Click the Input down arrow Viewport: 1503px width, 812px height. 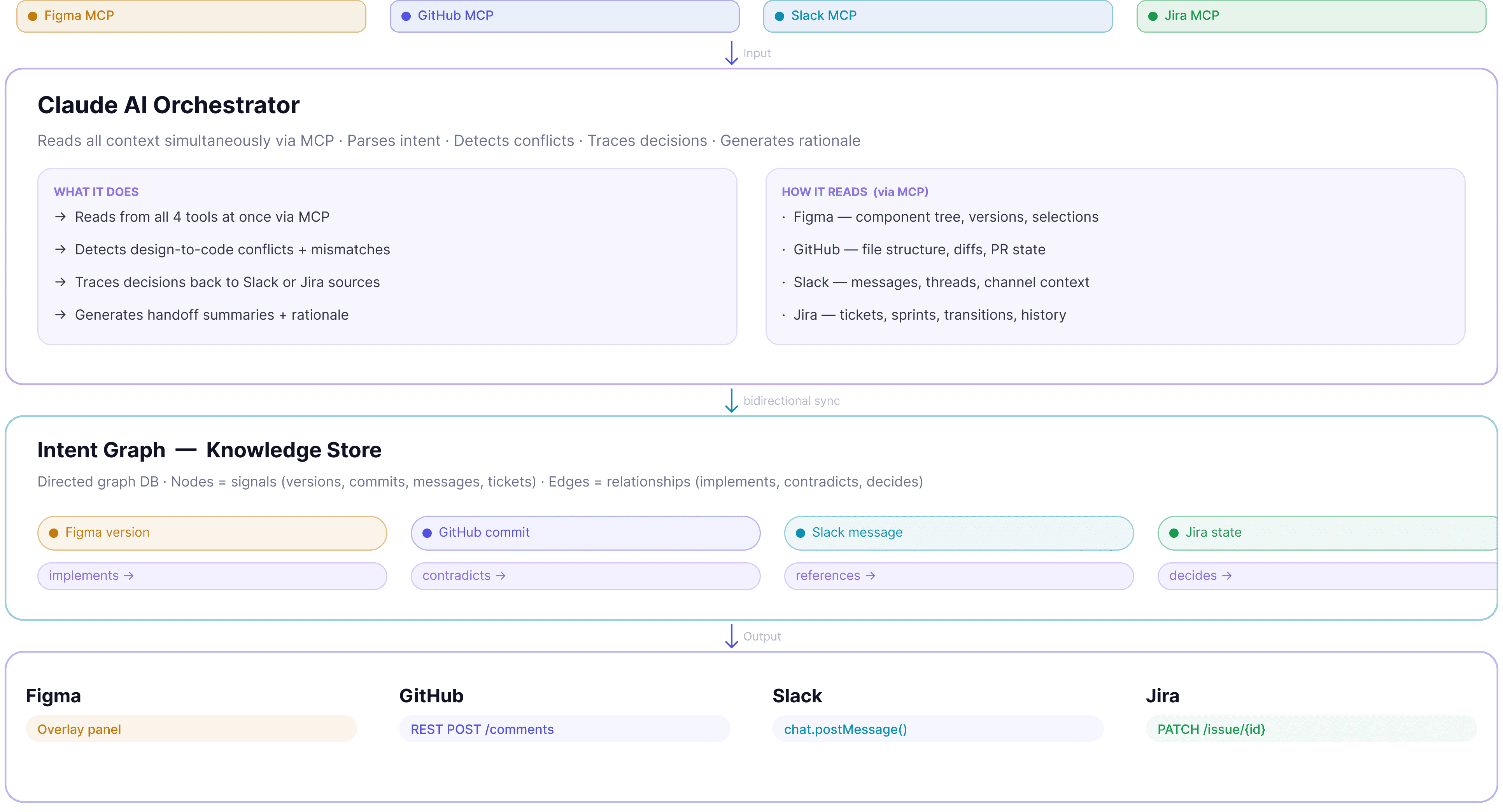click(731, 53)
